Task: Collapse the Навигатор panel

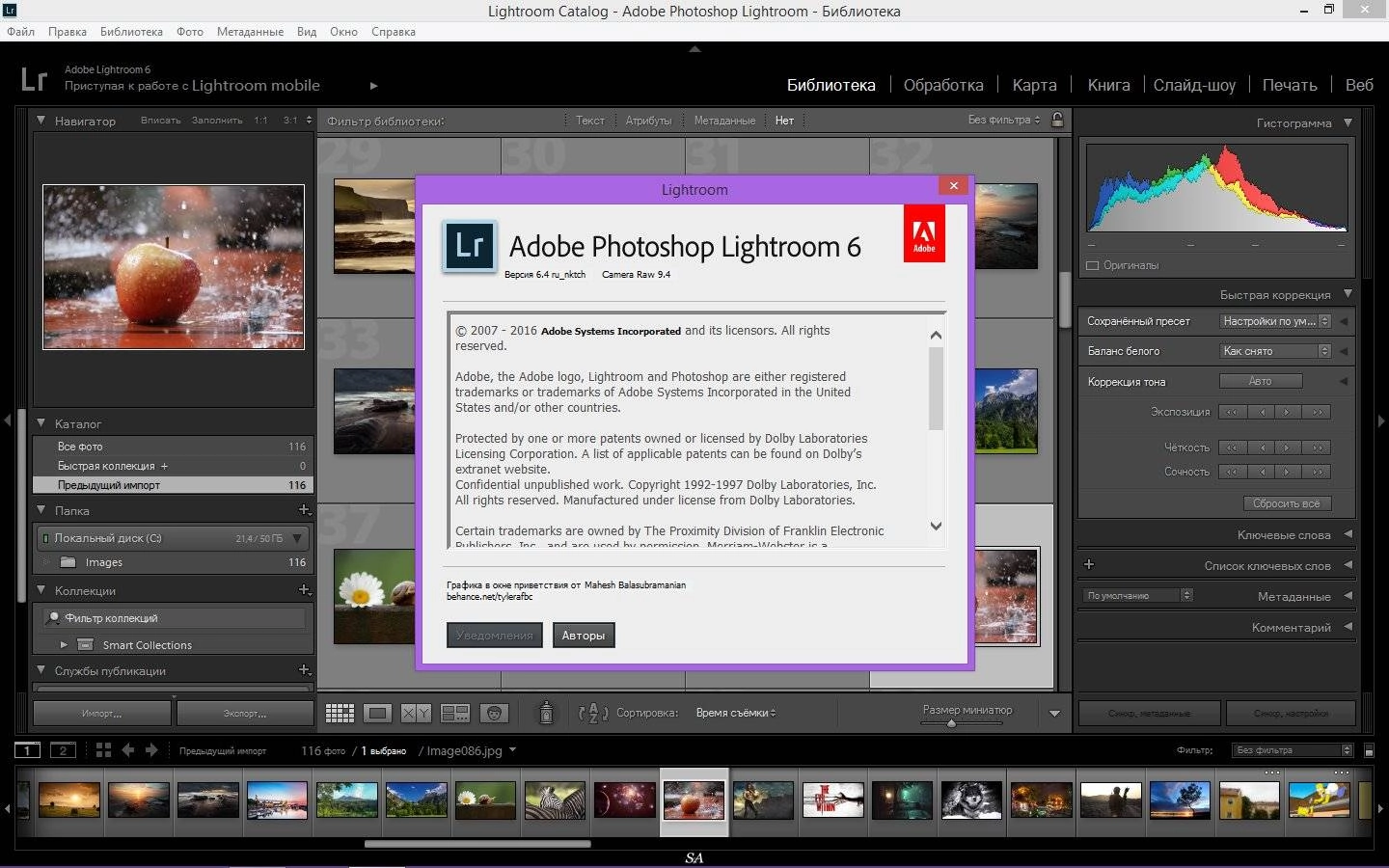Action: pos(41,121)
